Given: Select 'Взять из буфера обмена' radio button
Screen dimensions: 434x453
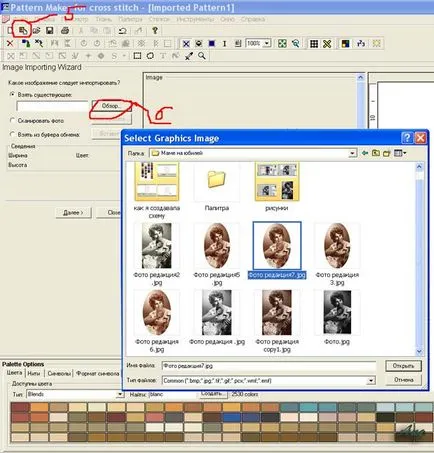Looking at the screenshot, I should (13, 134).
